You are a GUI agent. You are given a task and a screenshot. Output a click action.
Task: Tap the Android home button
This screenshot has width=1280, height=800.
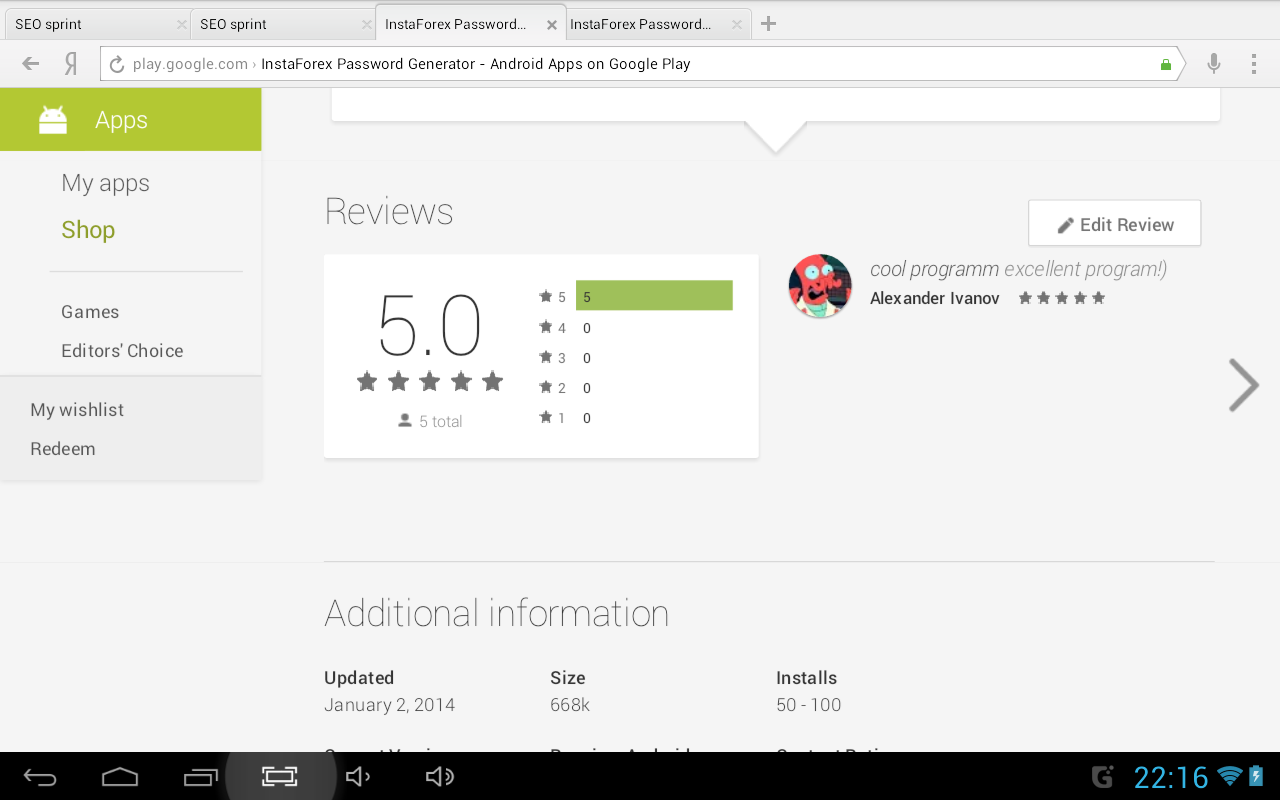[x=120, y=777]
